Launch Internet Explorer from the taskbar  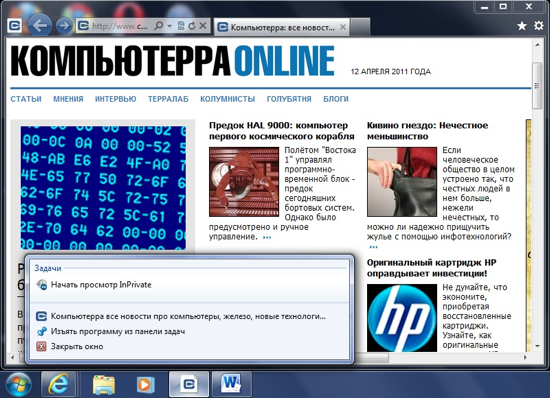click(58, 384)
